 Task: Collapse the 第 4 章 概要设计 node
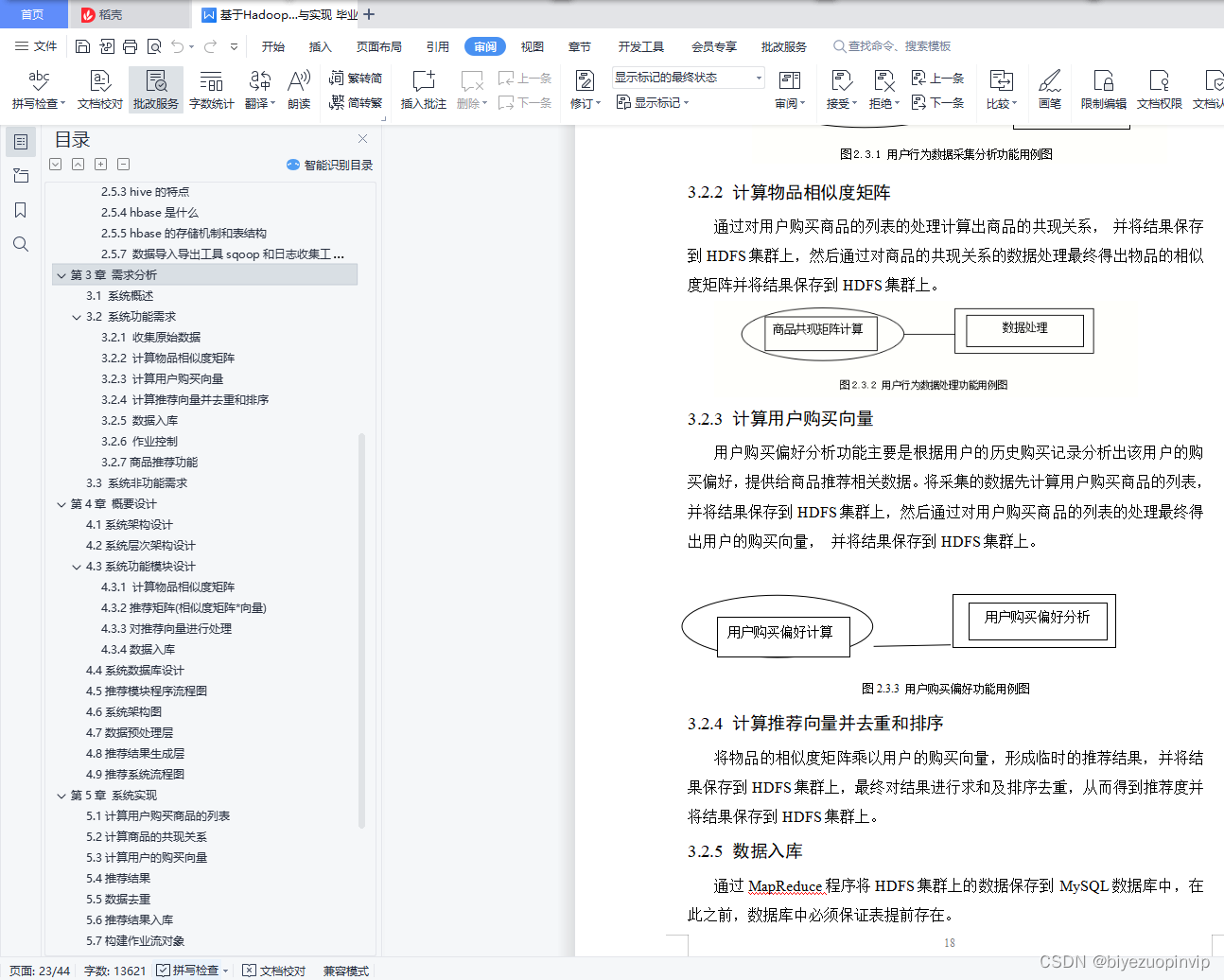click(61, 504)
